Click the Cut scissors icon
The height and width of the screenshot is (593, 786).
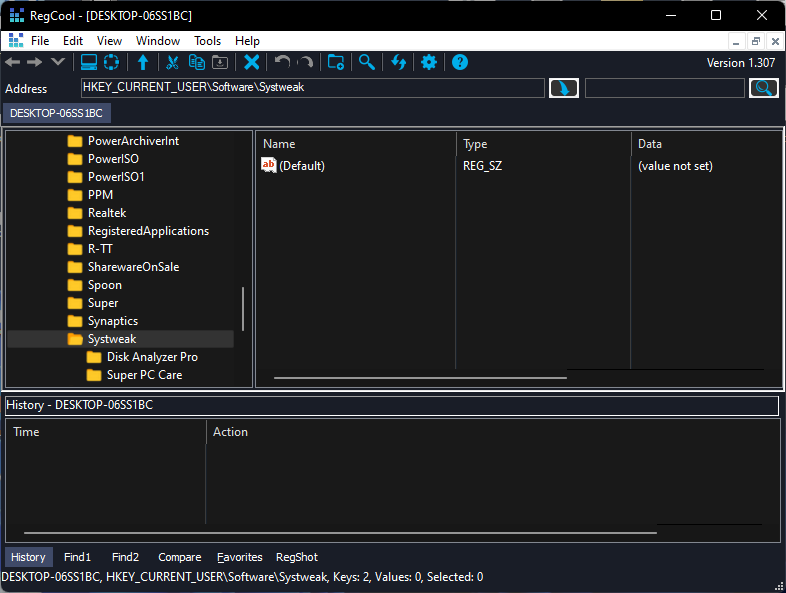click(172, 62)
